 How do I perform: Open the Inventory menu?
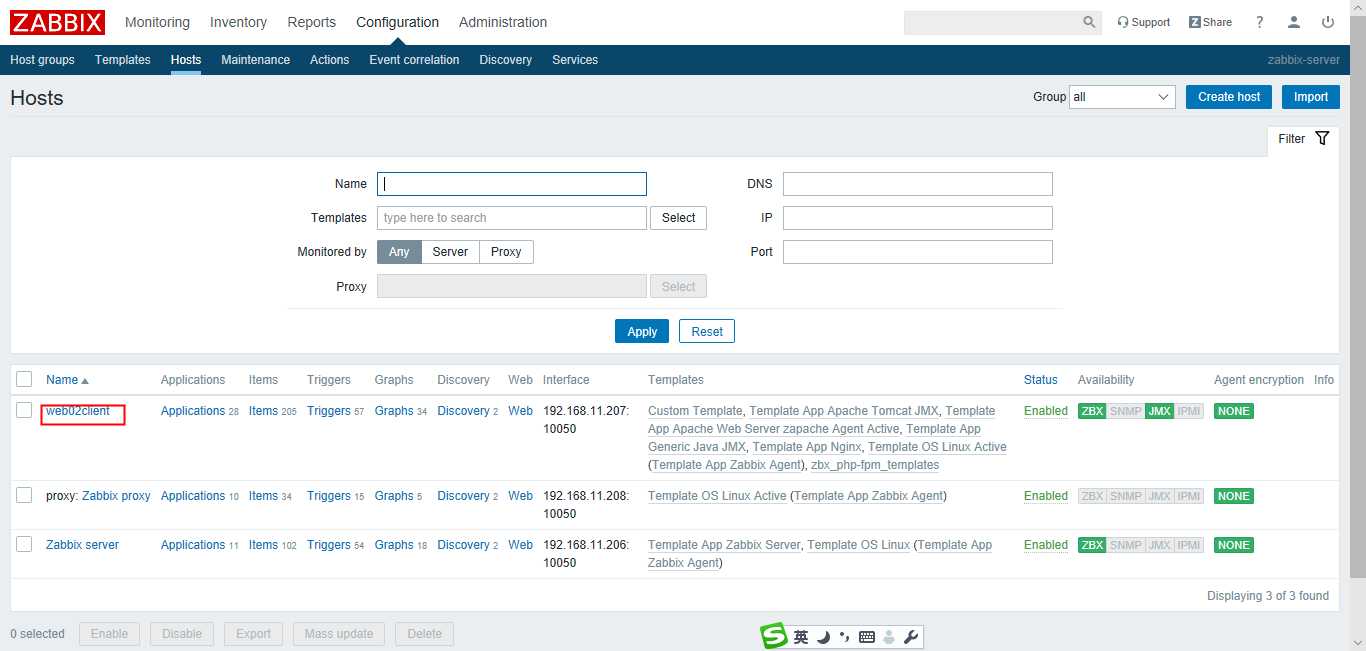pos(238,22)
